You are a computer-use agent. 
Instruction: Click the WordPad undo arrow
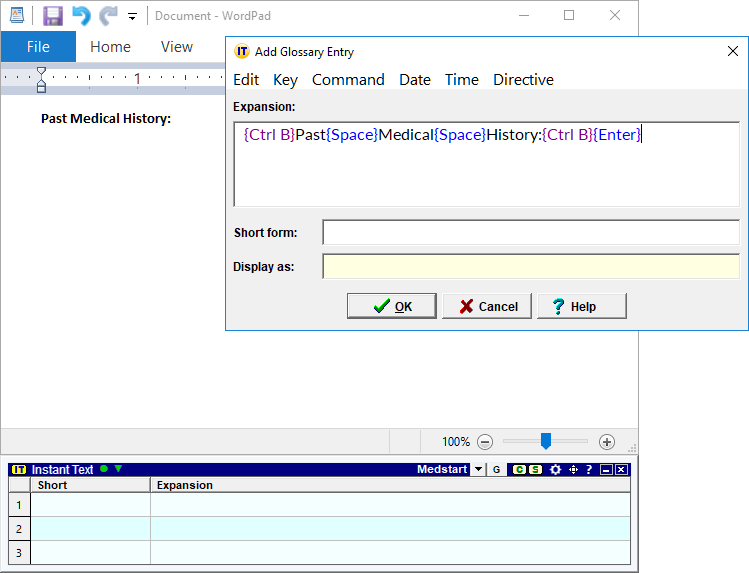pyautogui.click(x=81, y=16)
